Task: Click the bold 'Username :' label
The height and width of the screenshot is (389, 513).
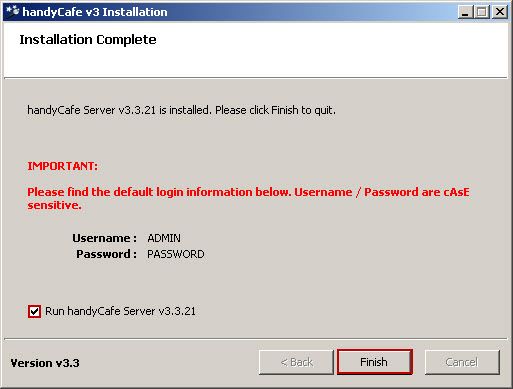Action: point(104,238)
